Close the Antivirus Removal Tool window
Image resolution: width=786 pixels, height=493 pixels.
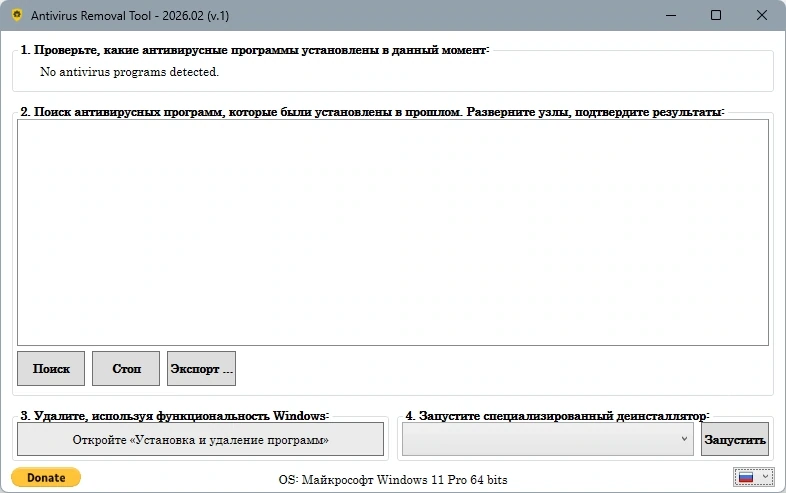tap(762, 16)
